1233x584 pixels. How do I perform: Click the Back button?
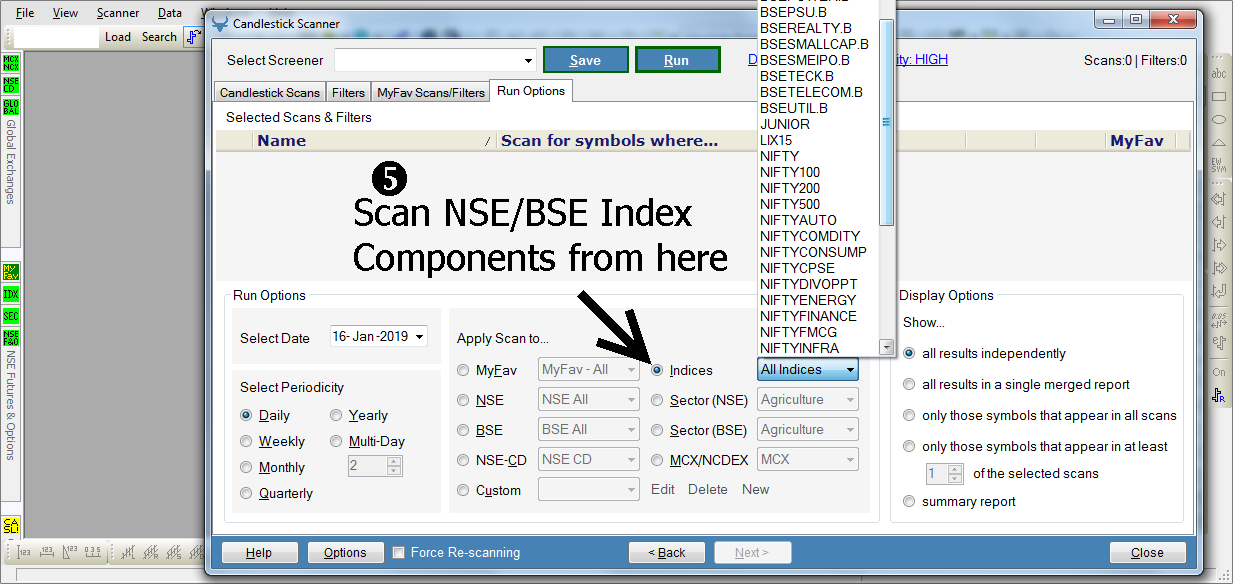(x=667, y=552)
